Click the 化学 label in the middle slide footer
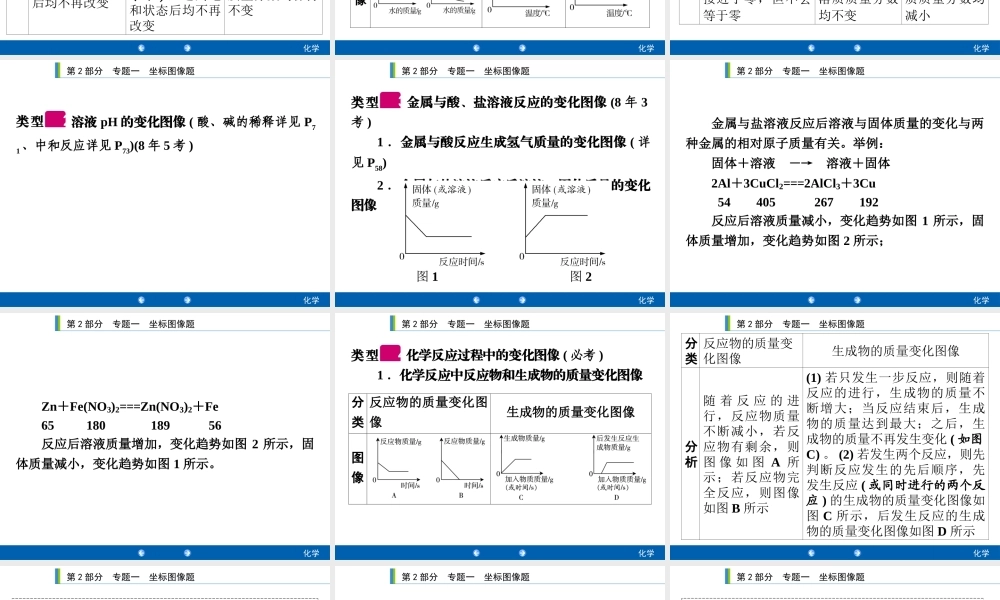1000x600 pixels. pyautogui.click(x=647, y=299)
